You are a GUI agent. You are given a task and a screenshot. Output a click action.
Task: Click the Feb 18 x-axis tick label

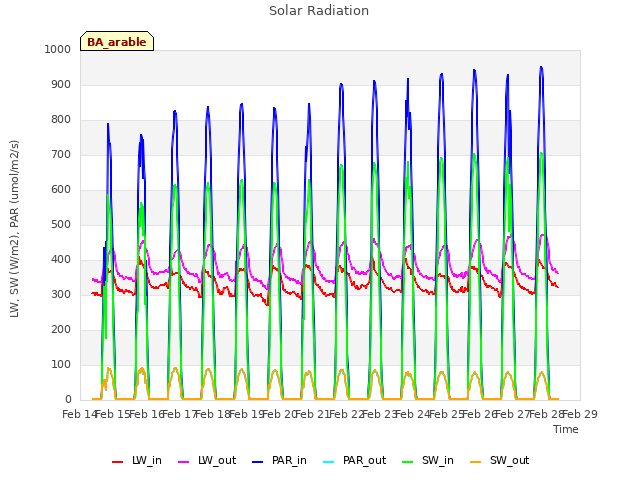(213, 414)
